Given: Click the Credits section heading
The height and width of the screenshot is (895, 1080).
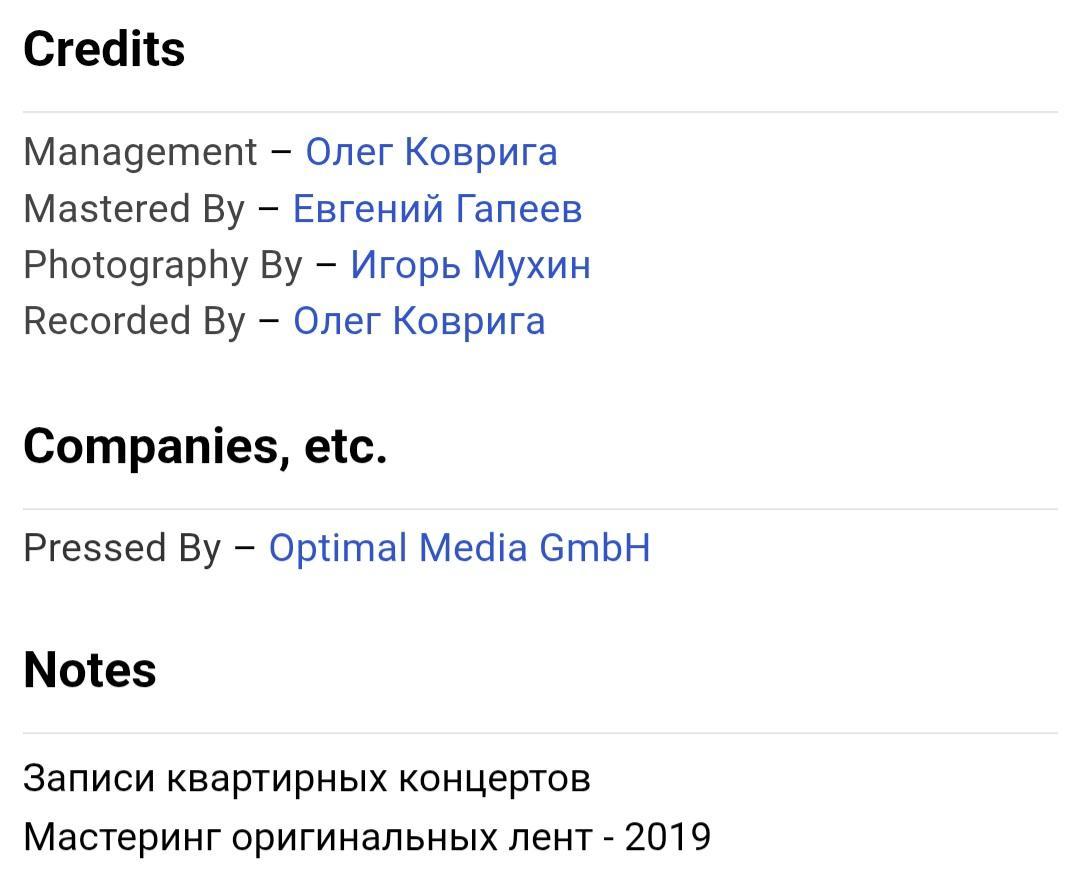Looking at the screenshot, I should coord(104,49).
